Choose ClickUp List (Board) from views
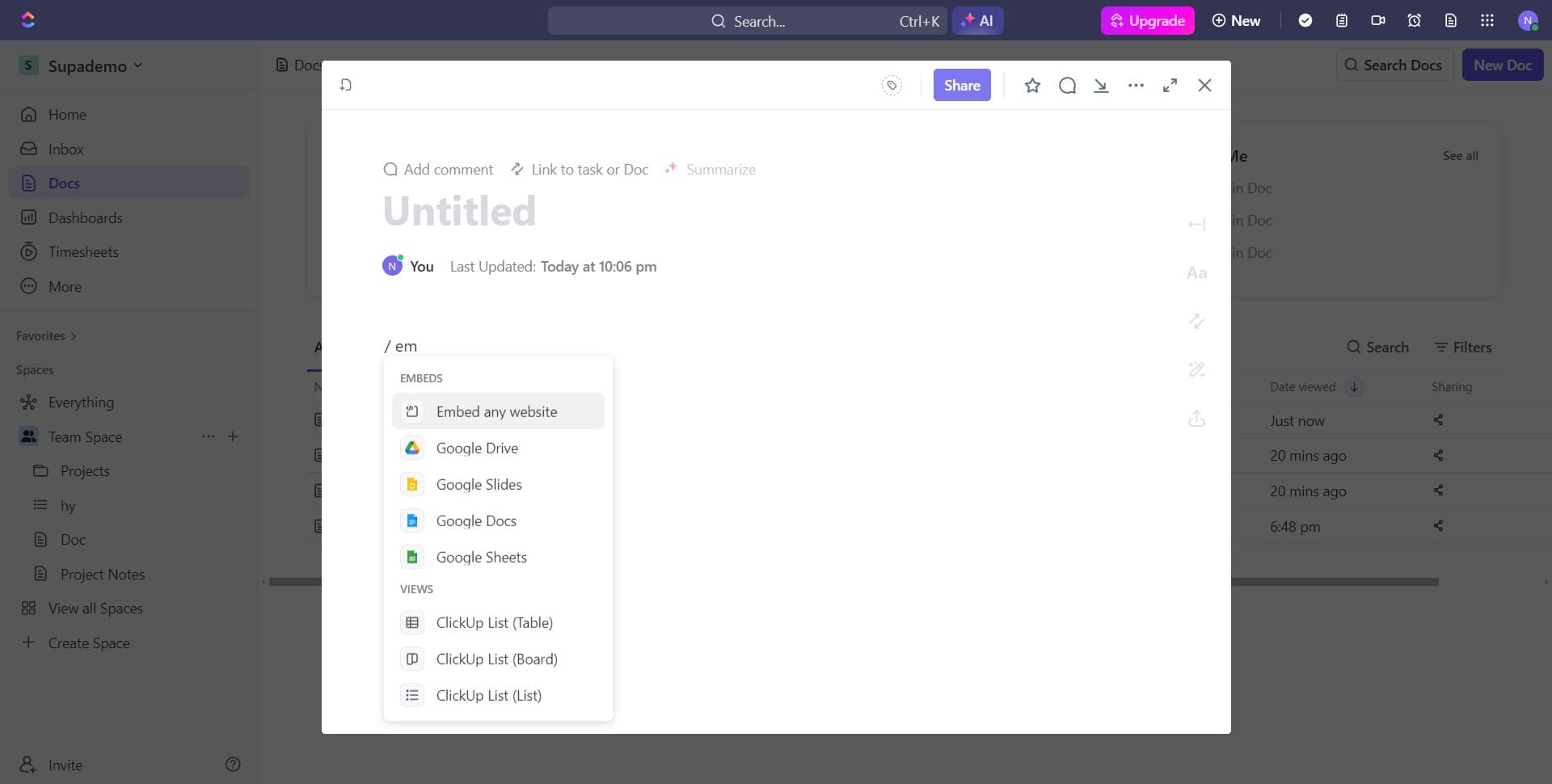This screenshot has width=1552, height=784. [x=496, y=659]
